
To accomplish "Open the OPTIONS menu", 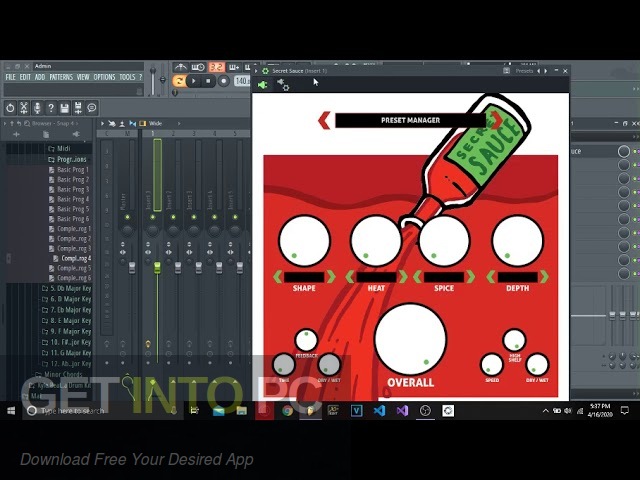I will pos(104,77).
